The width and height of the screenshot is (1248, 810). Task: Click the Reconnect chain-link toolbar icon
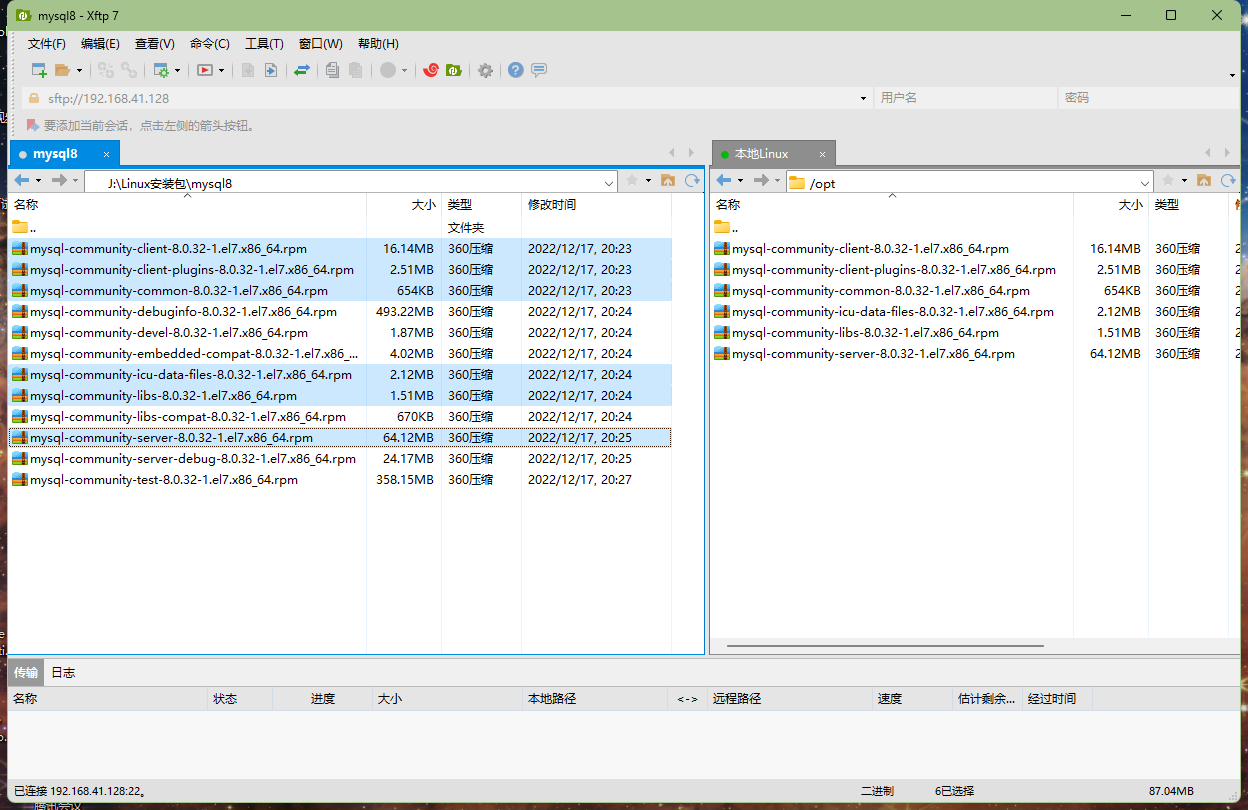click(x=129, y=70)
